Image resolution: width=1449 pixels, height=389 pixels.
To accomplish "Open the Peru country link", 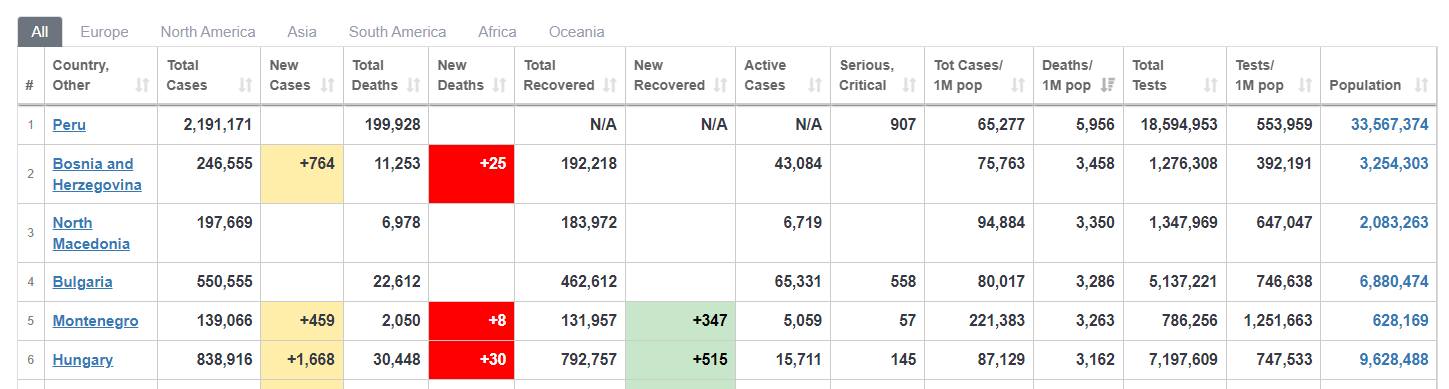I will [69, 125].
